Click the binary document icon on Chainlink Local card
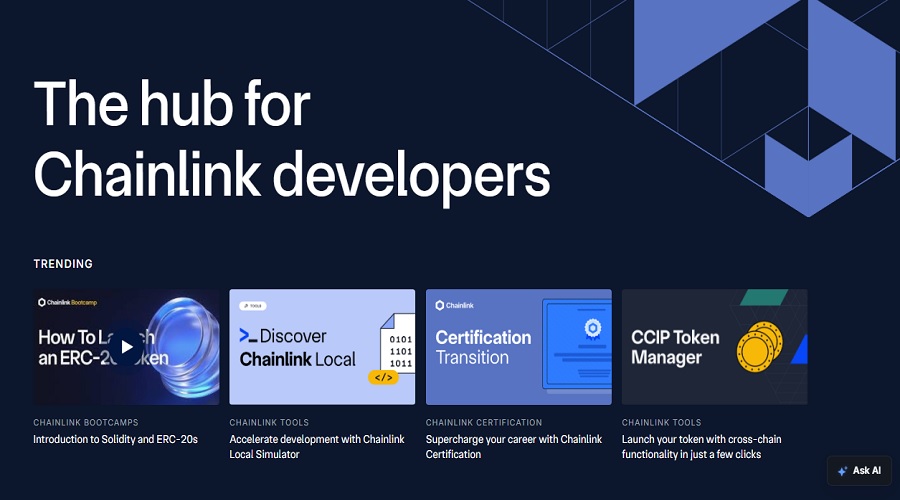 398,343
